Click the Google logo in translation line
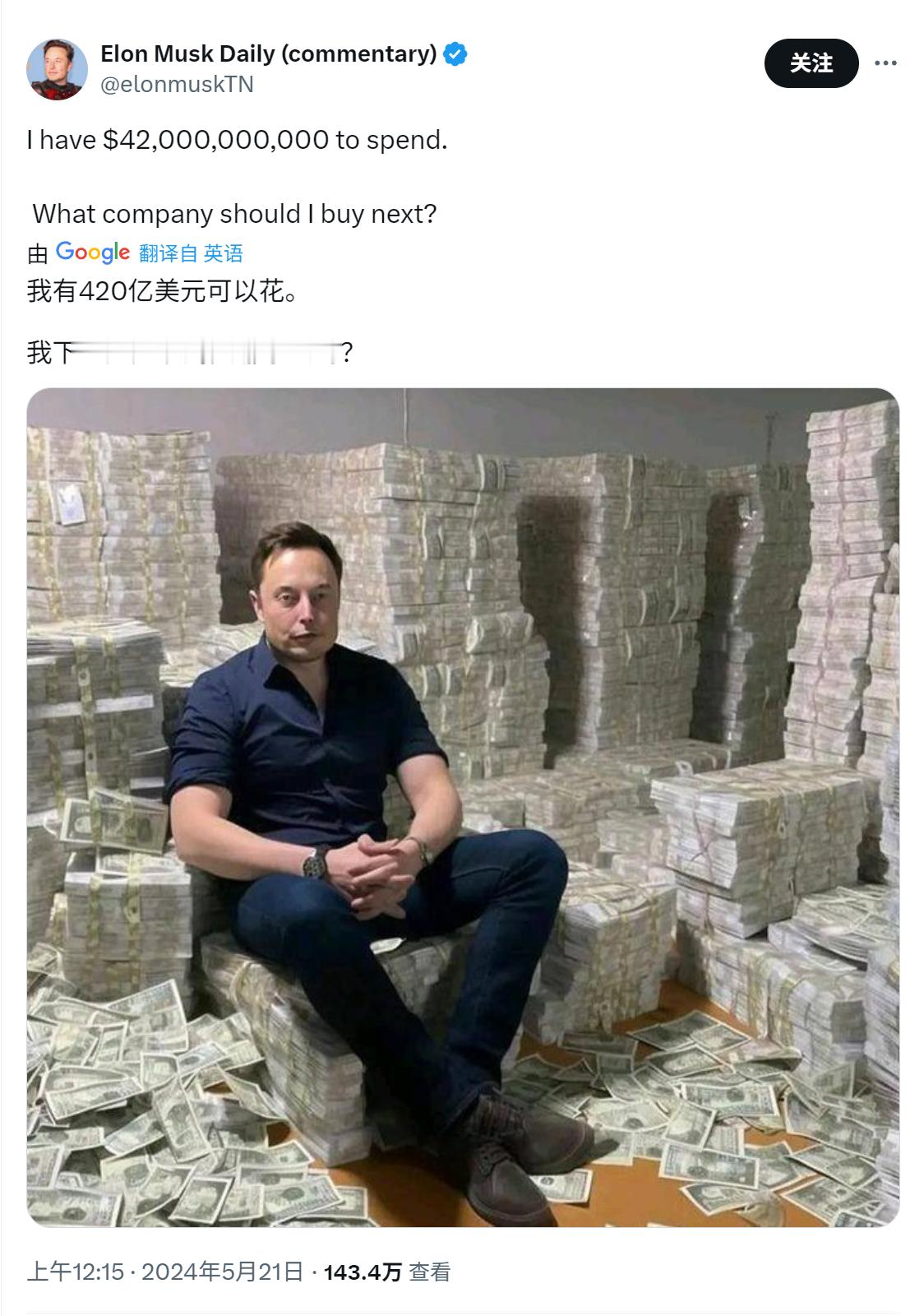 (92, 252)
